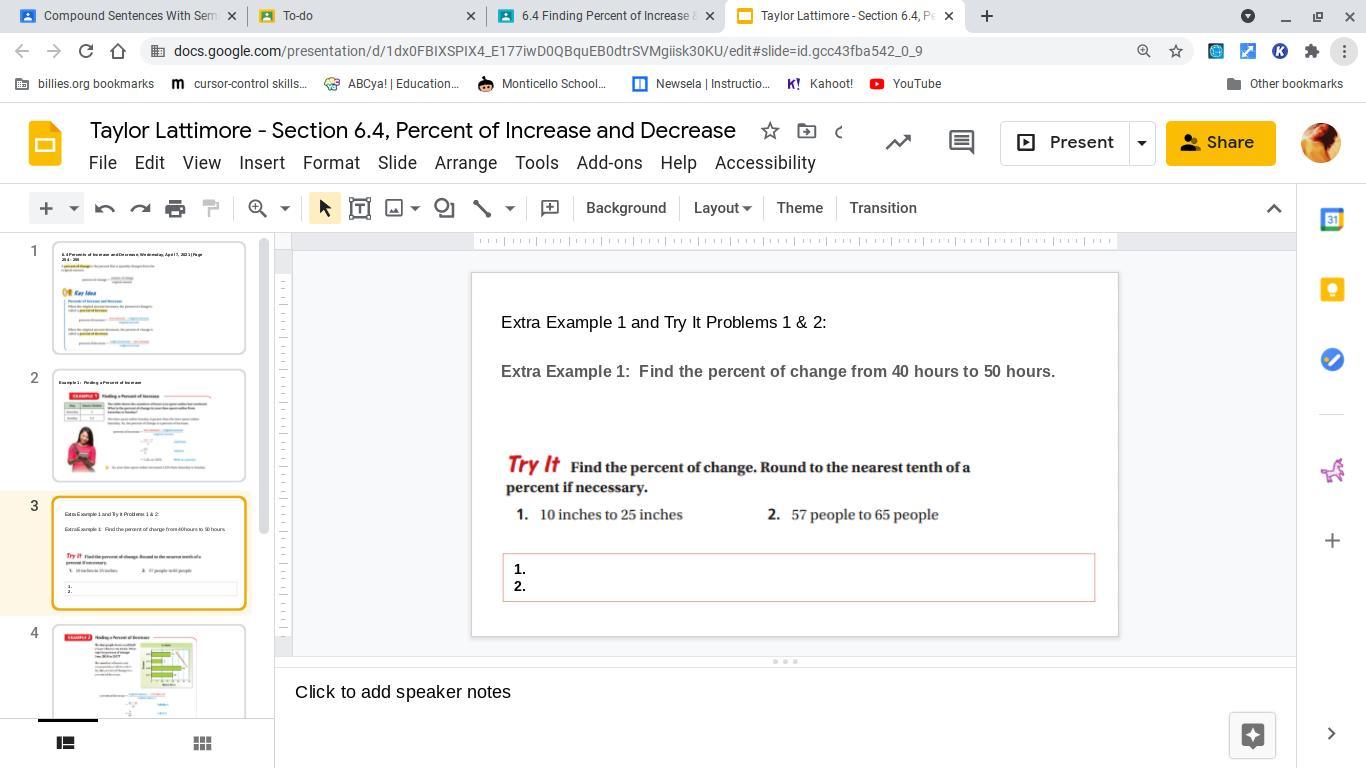Click the Explore button
Screen dimensions: 1366x768
pyautogui.click(x=1252, y=735)
